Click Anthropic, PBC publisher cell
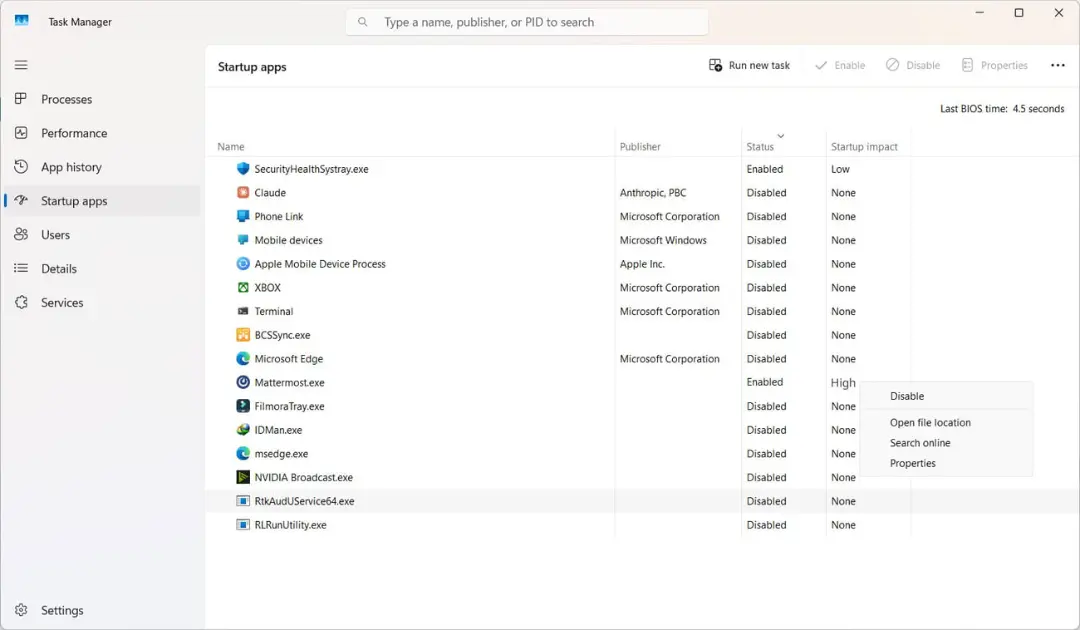1080x630 pixels. click(x=652, y=193)
